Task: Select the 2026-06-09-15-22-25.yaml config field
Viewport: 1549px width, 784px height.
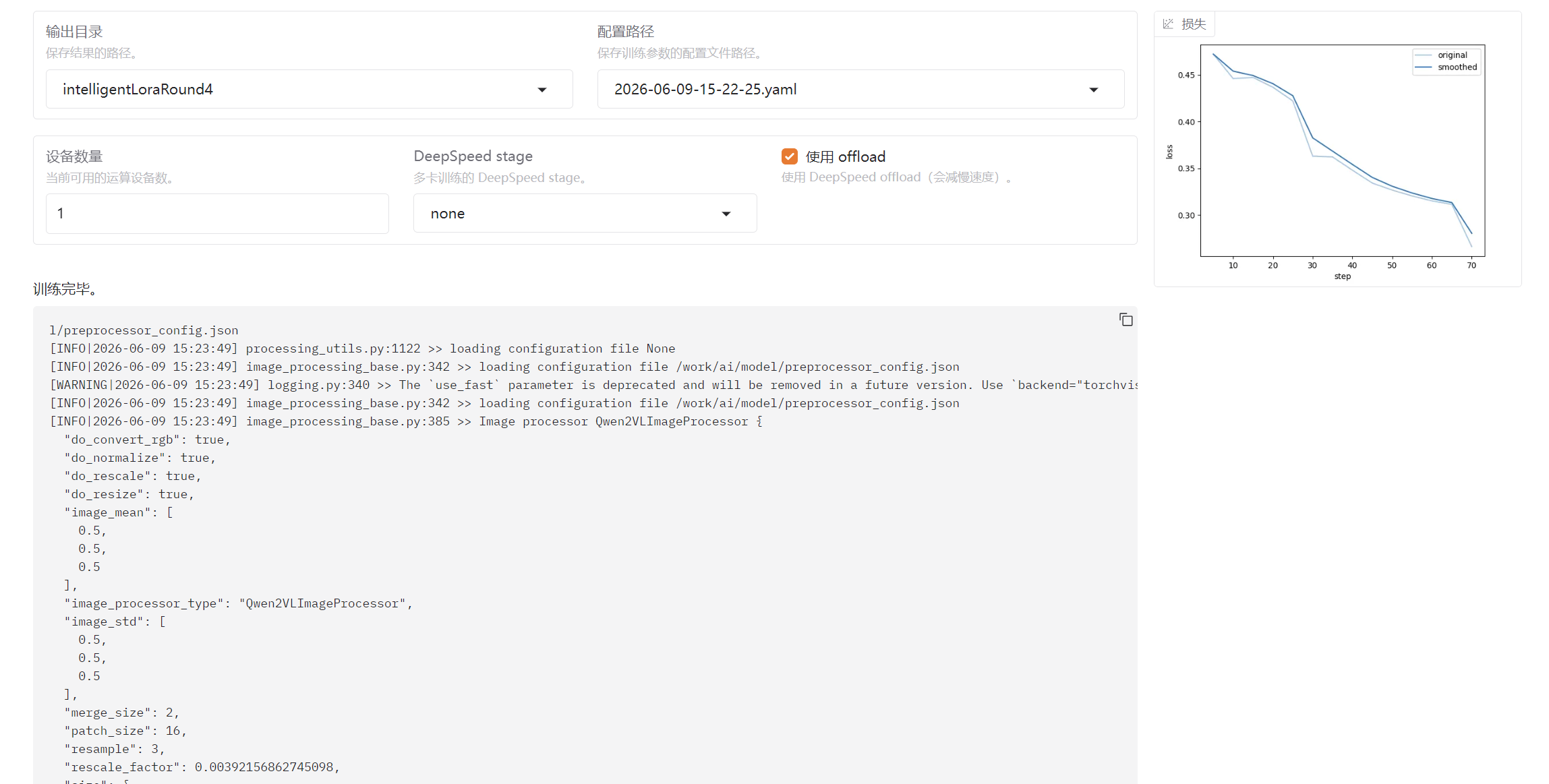Action: (x=860, y=89)
